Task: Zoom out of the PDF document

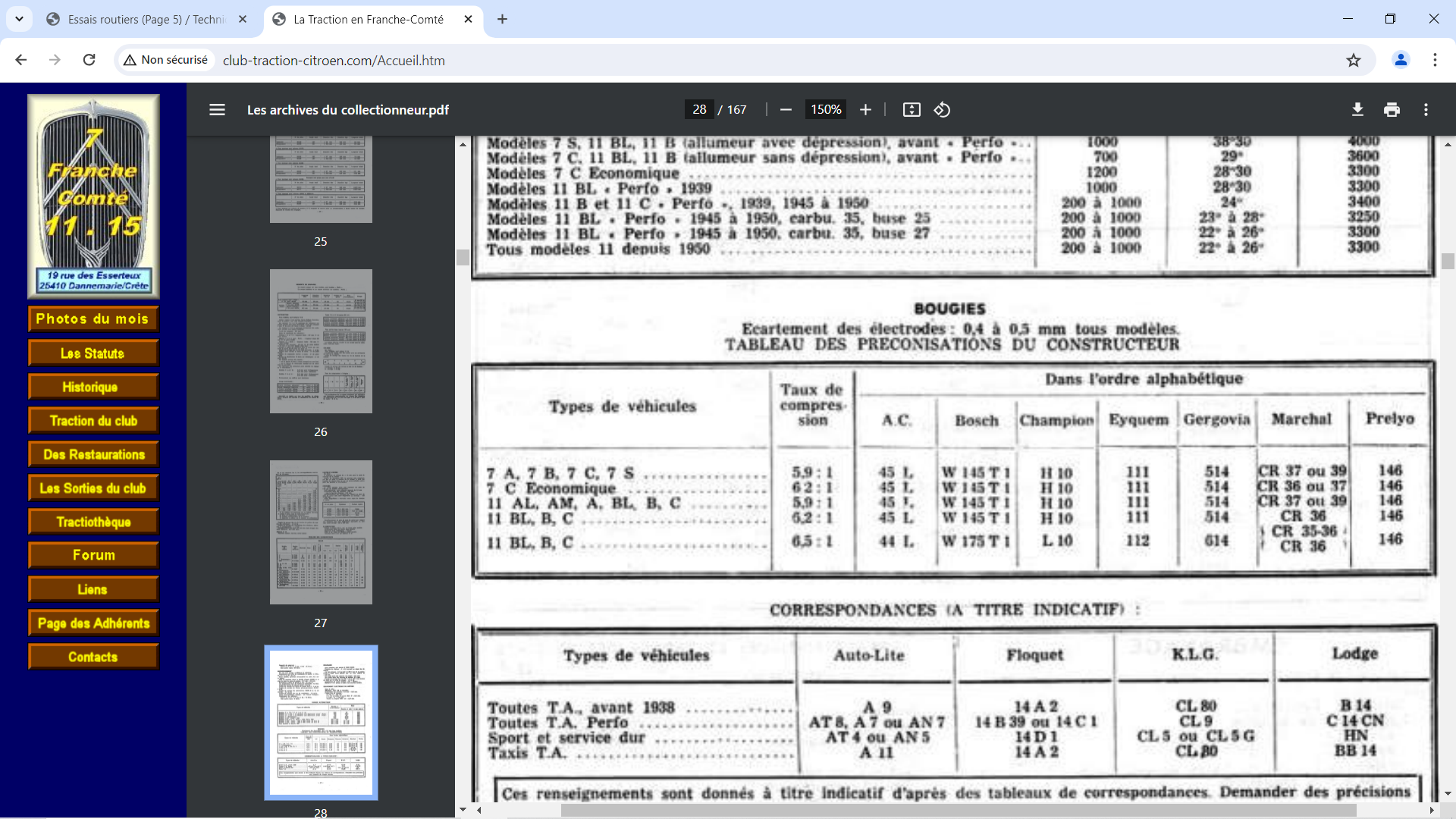Action: [786, 110]
